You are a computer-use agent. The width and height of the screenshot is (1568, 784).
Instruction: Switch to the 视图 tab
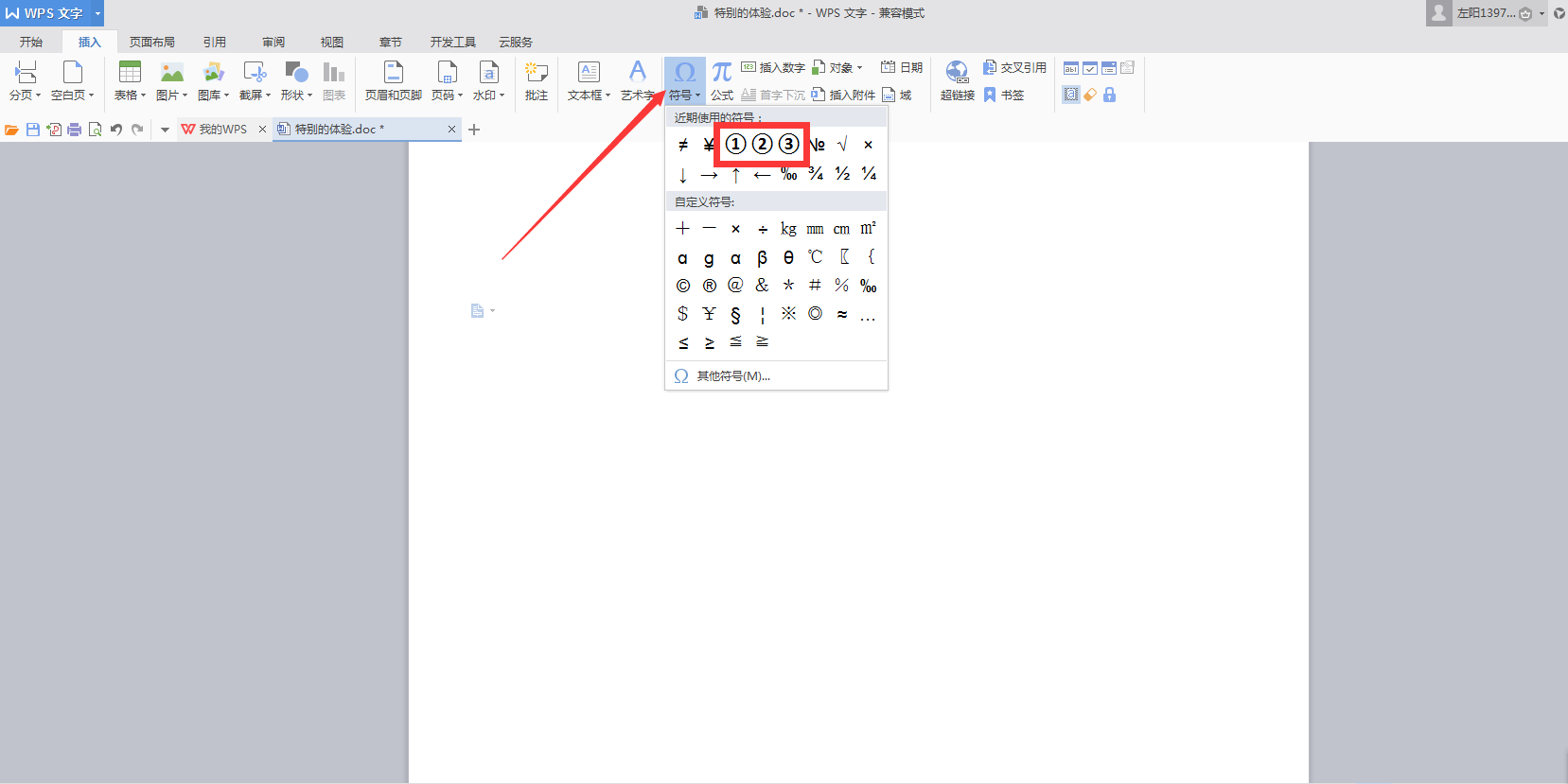(x=332, y=42)
